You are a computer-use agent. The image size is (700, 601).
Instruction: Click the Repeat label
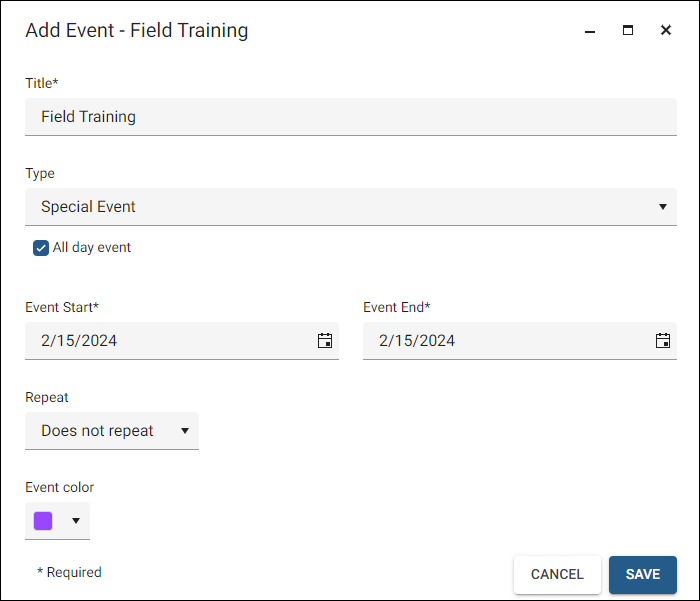(46, 397)
